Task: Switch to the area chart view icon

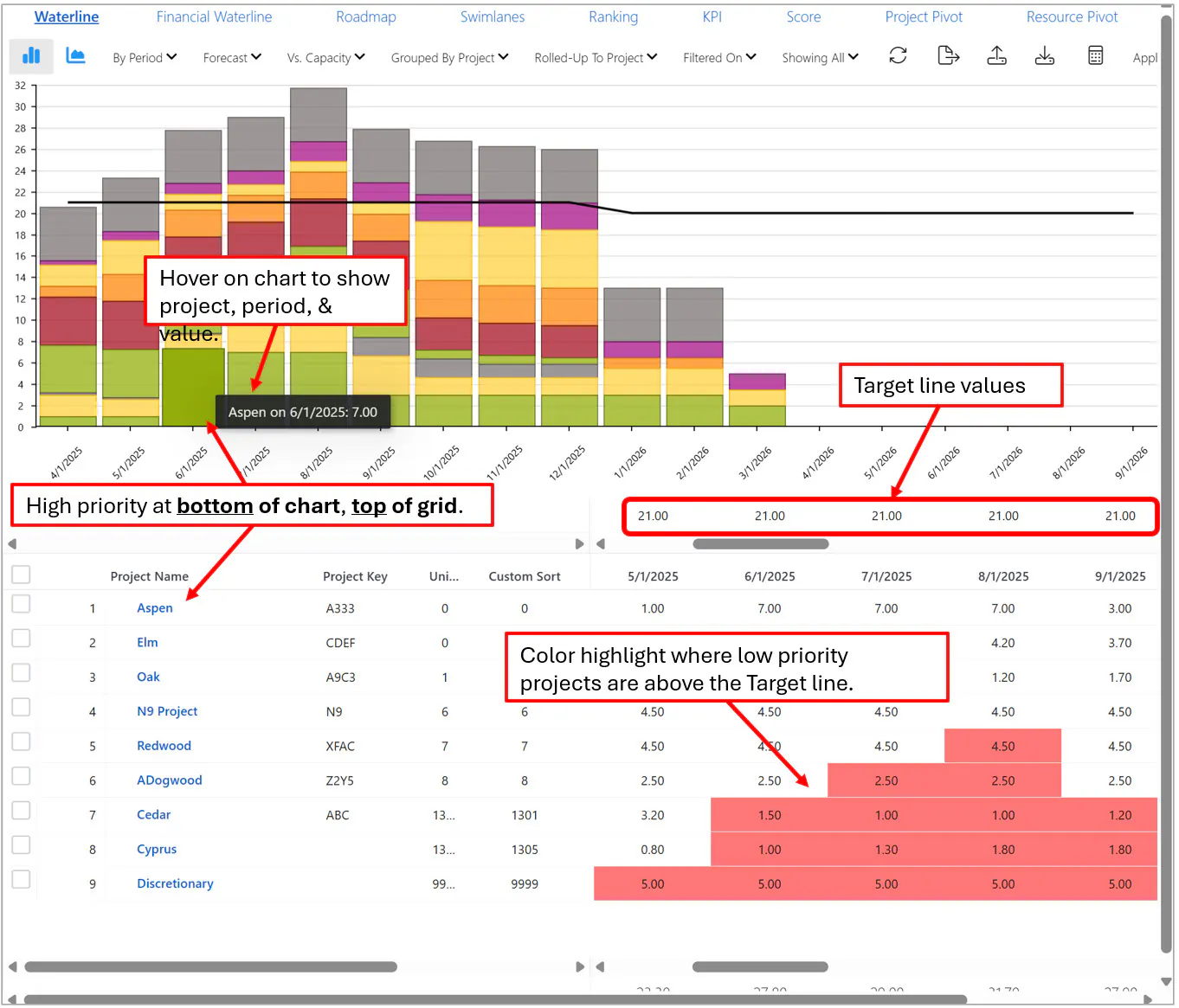Action: pos(76,56)
